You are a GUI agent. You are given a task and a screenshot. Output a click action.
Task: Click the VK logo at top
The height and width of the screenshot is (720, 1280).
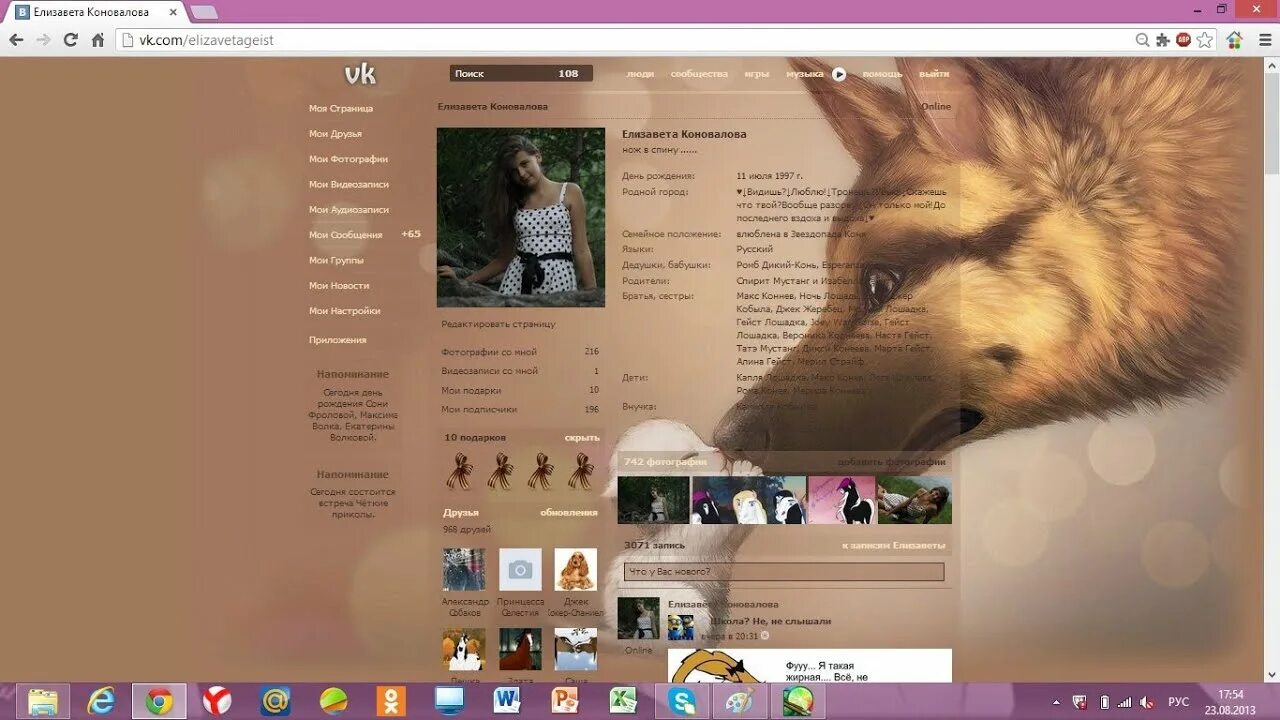360,74
